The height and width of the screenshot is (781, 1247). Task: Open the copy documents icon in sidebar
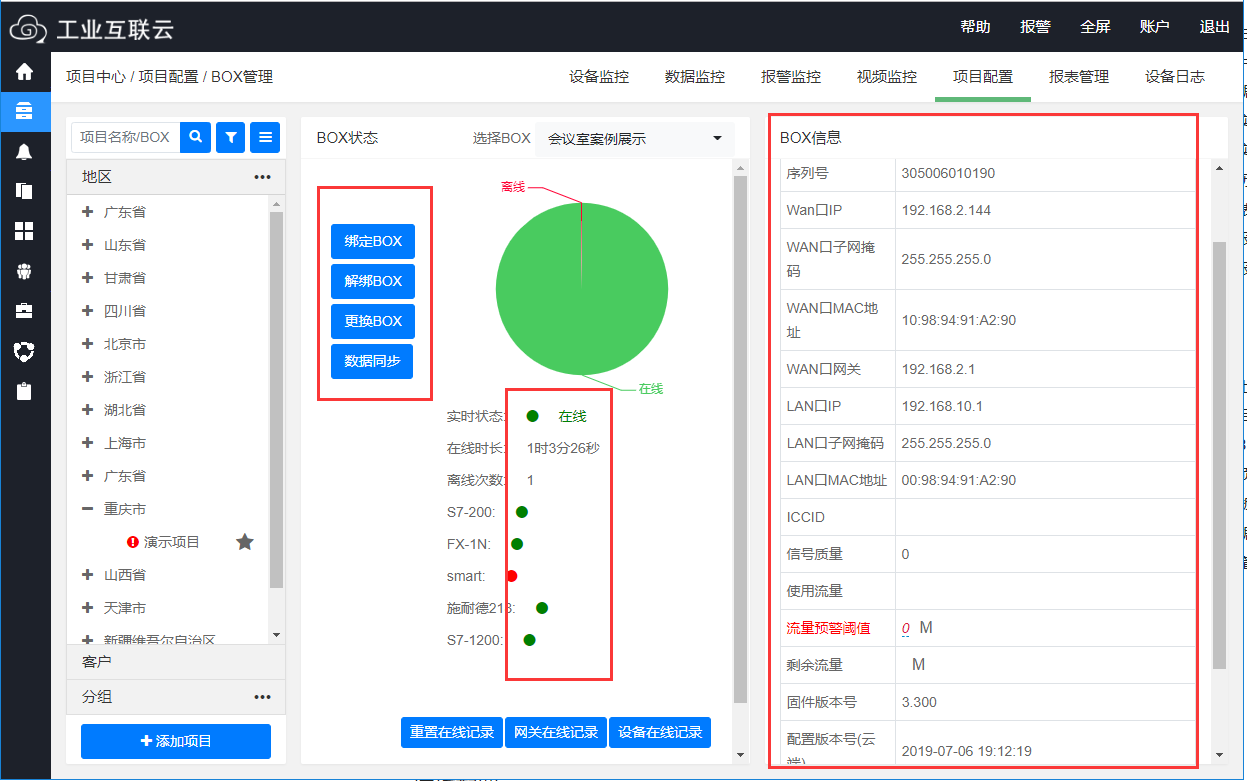[24, 191]
